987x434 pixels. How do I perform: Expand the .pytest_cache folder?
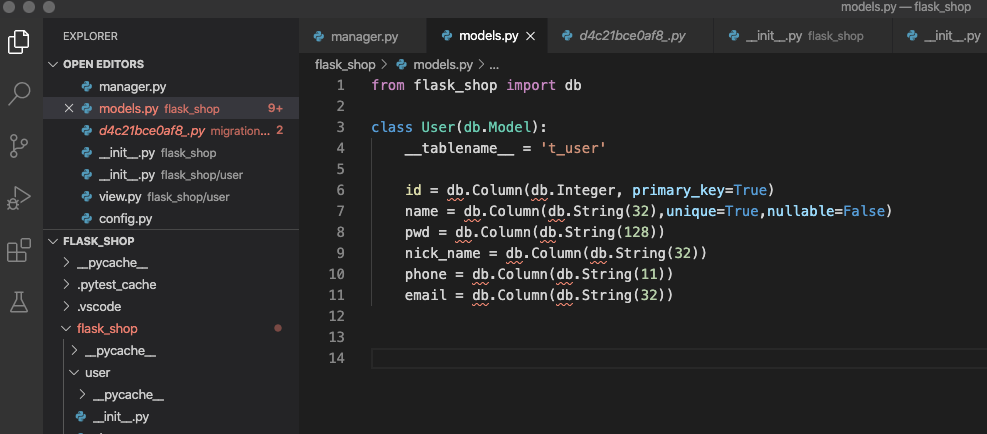point(67,285)
